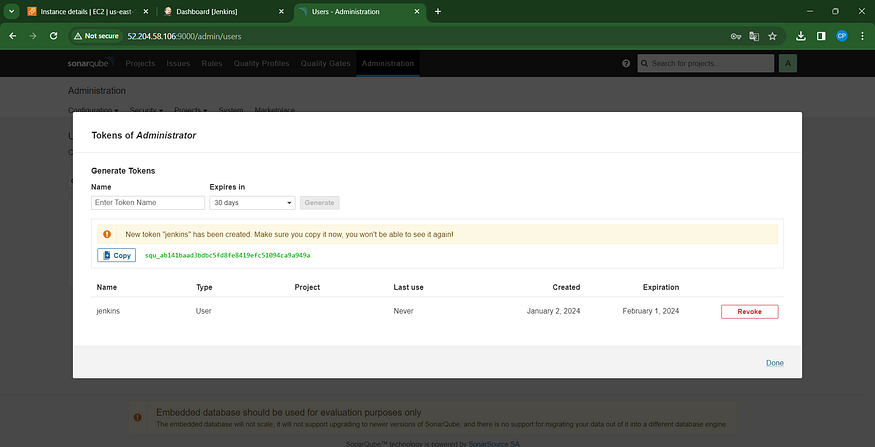Restore down the browser window
Screen dimensions: 875x447
835,11
